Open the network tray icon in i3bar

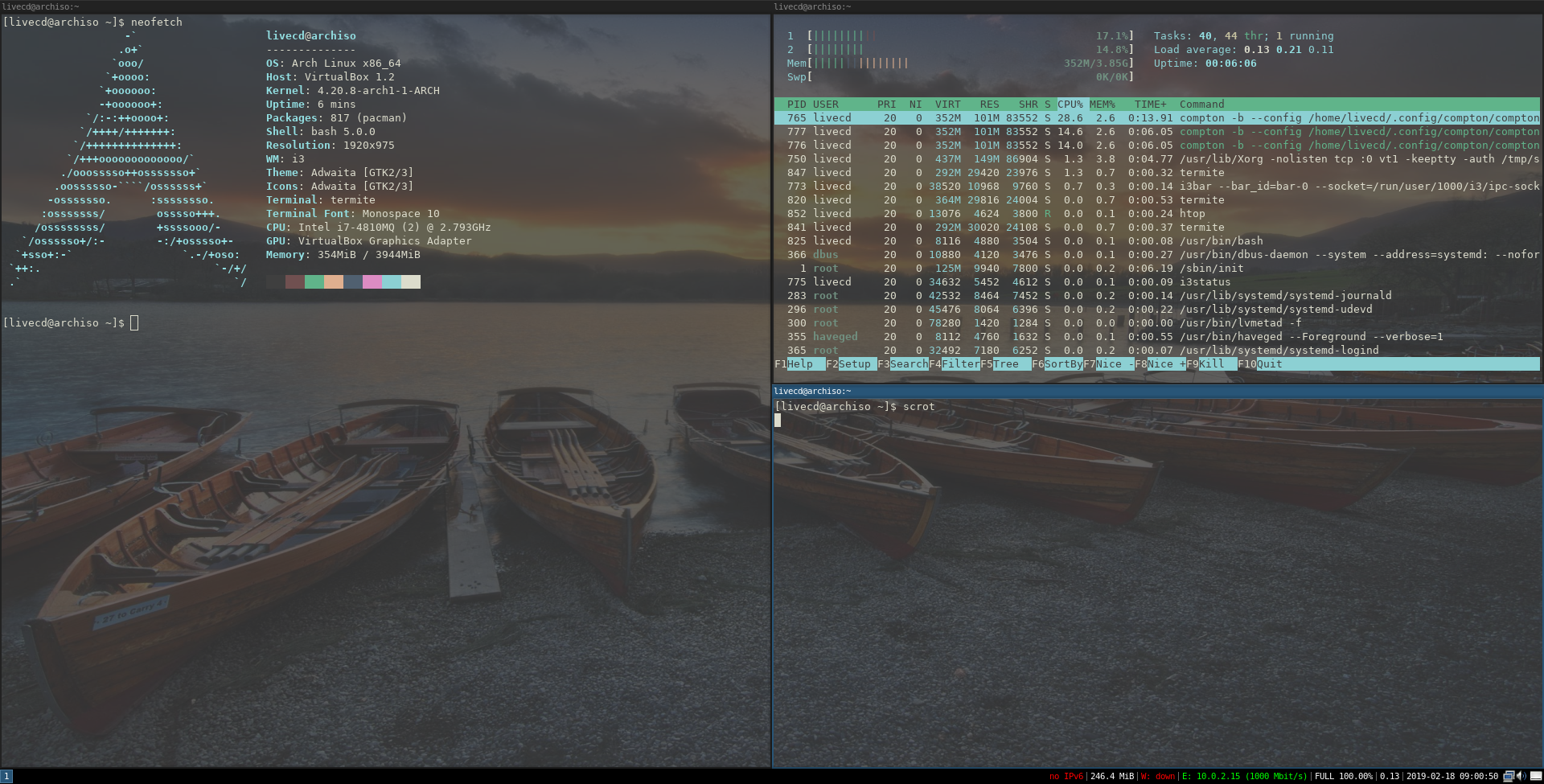pyautogui.click(x=1509, y=776)
